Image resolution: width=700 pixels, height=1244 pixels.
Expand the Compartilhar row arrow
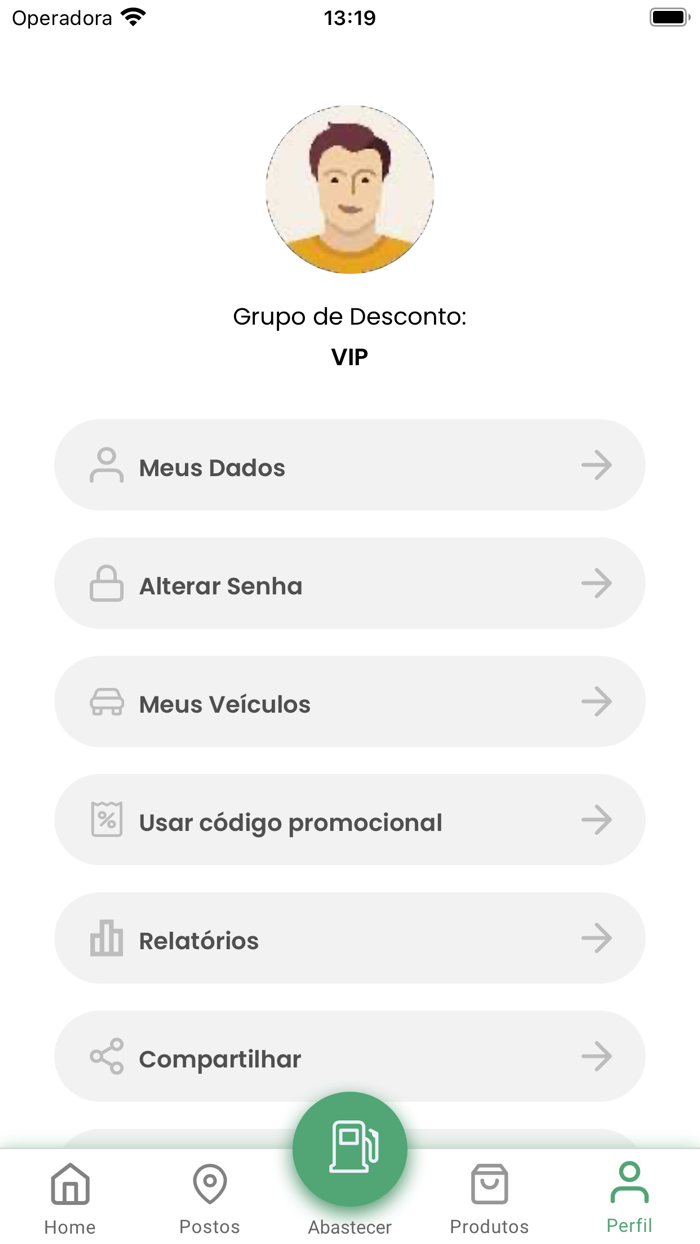(598, 1055)
